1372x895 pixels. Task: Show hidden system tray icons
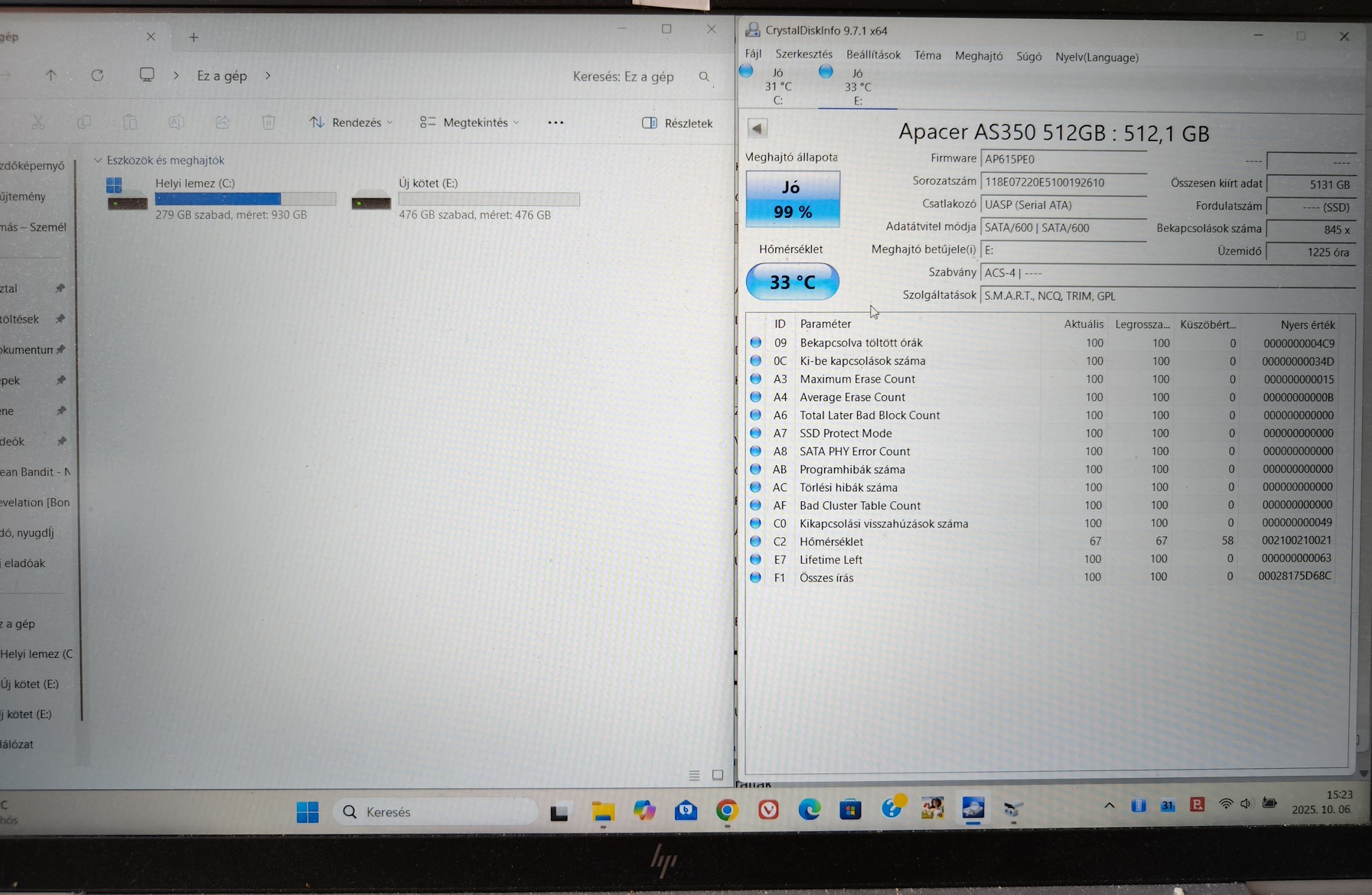click(x=1110, y=805)
